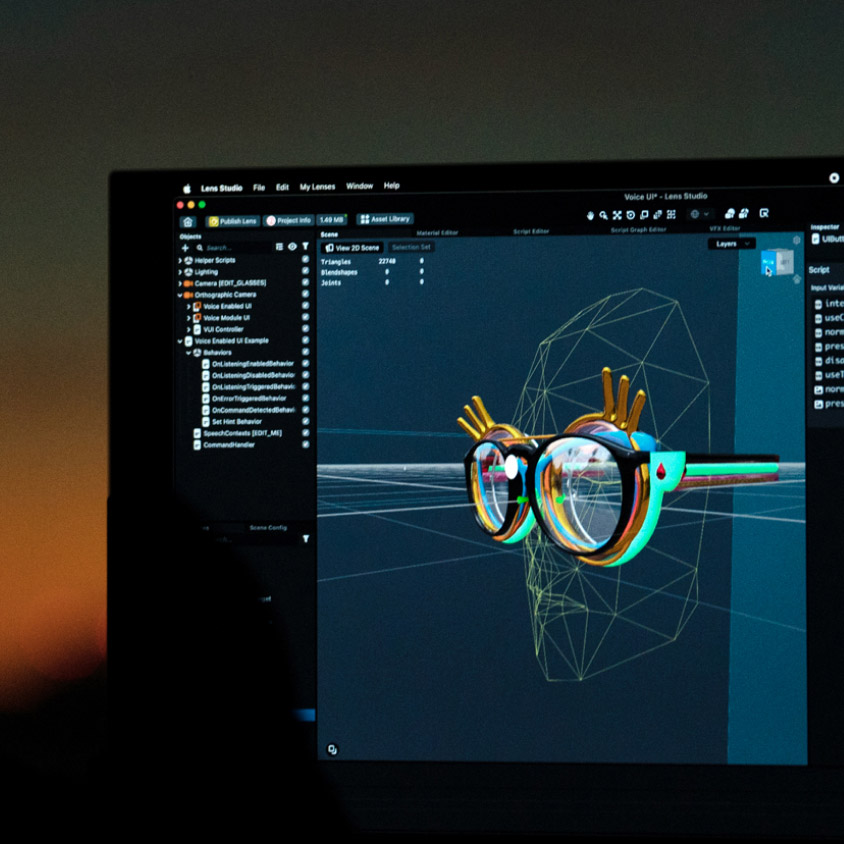The height and width of the screenshot is (844, 844).
Task: Click the home icon in the toolbar
Action: click(187, 222)
